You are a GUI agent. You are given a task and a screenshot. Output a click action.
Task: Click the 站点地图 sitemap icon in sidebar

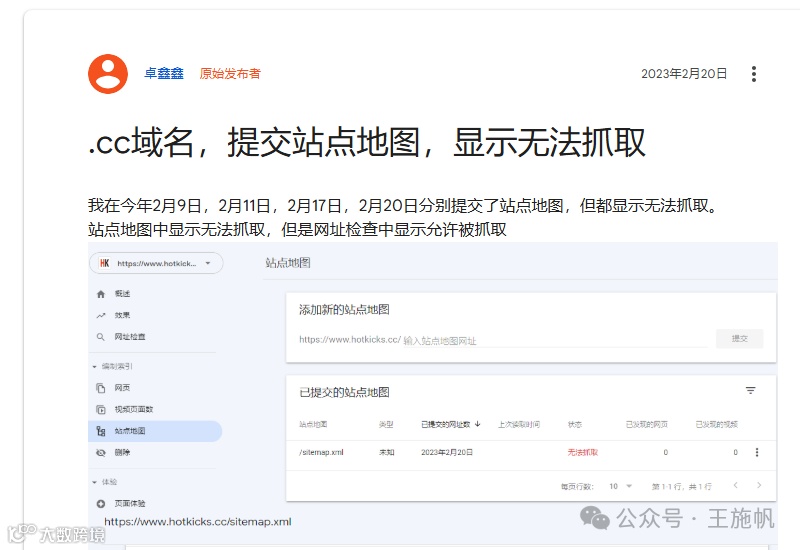[x=101, y=431]
